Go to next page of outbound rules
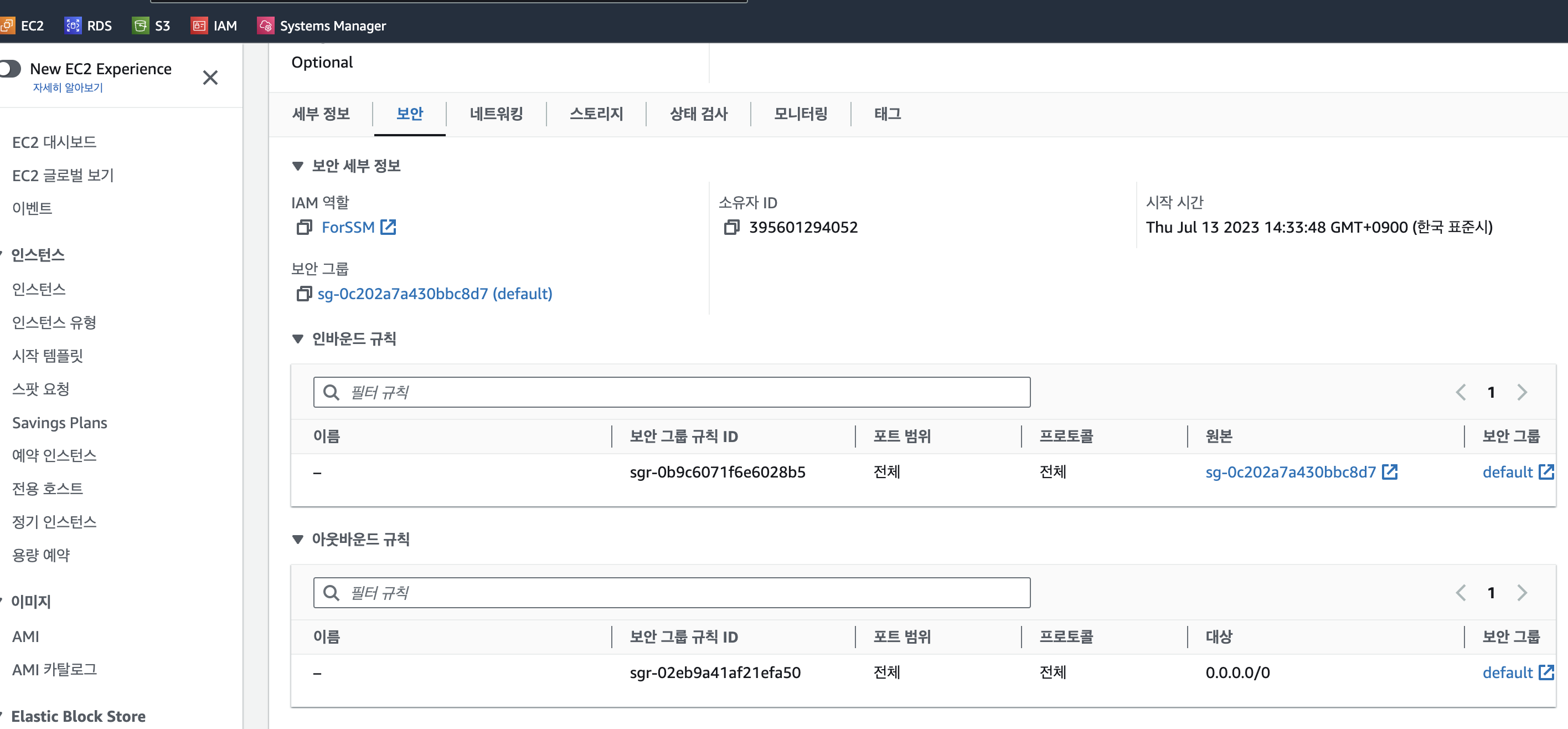The image size is (1568, 729). click(1521, 593)
